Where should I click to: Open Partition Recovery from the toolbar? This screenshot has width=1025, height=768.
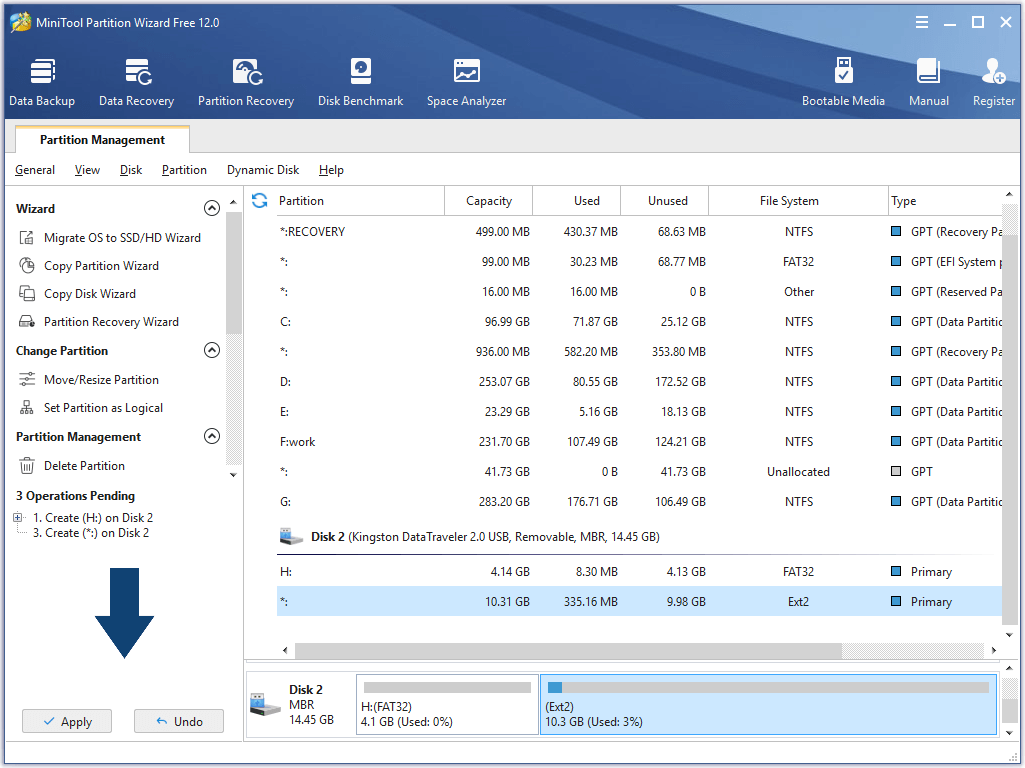coord(246,82)
